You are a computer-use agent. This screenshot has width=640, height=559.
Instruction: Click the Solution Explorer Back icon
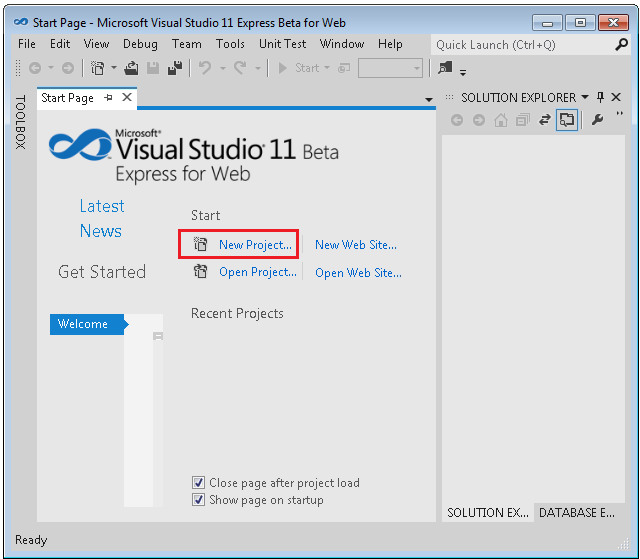[x=457, y=120]
